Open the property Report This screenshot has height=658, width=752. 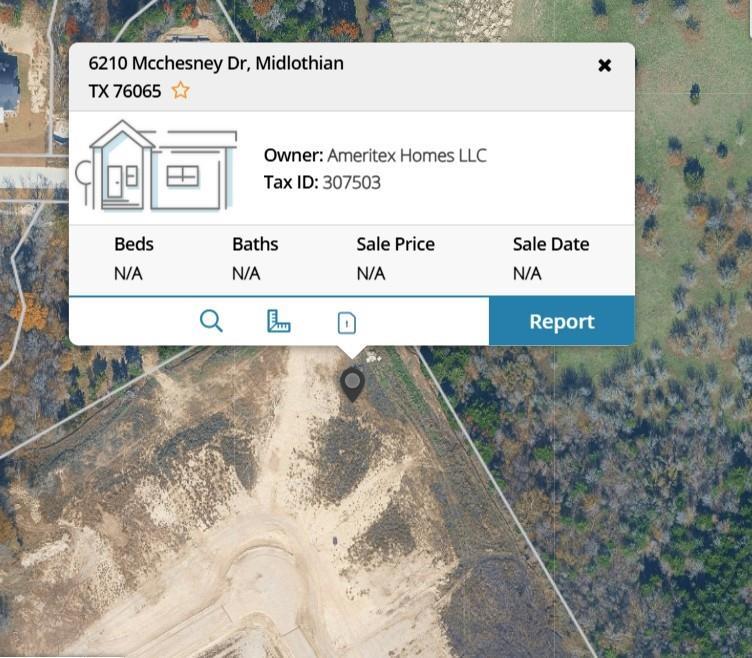[x=561, y=321]
